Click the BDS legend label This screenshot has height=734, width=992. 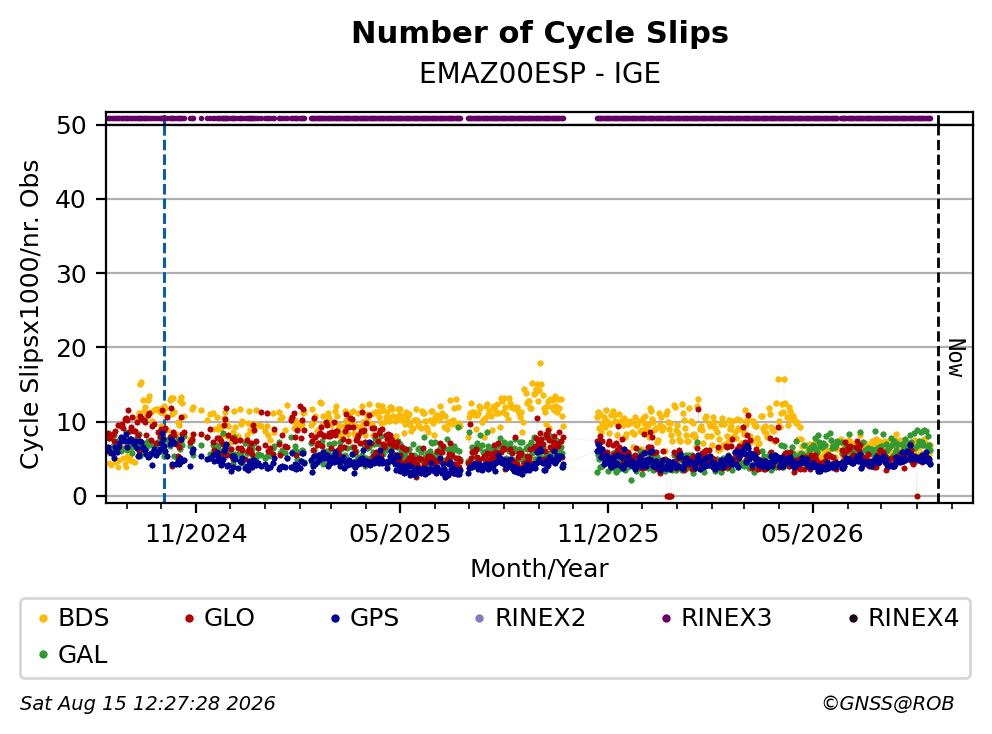click(84, 618)
